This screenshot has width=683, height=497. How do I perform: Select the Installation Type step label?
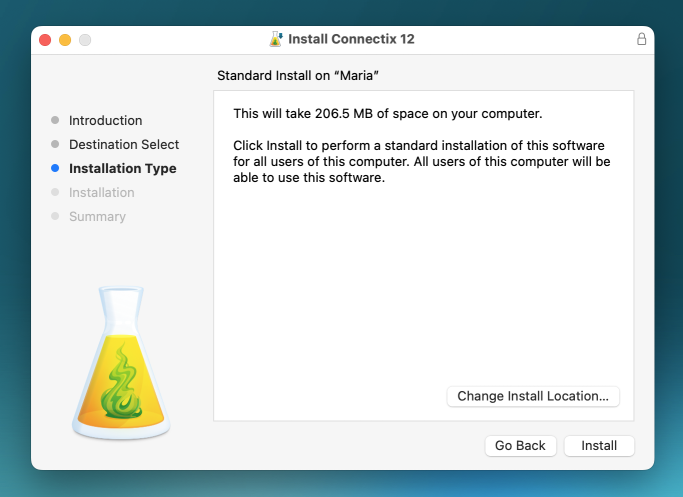point(122,169)
